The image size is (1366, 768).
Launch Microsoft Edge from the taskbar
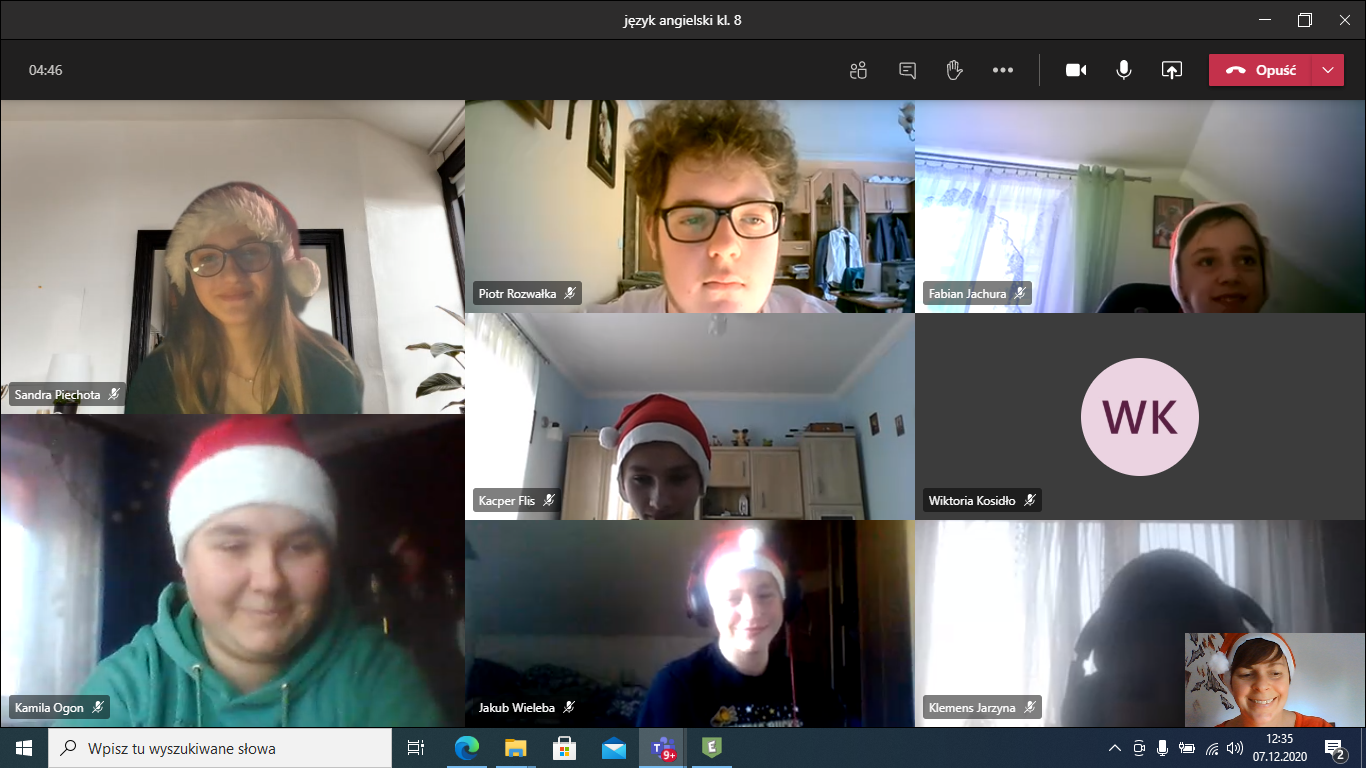point(466,748)
